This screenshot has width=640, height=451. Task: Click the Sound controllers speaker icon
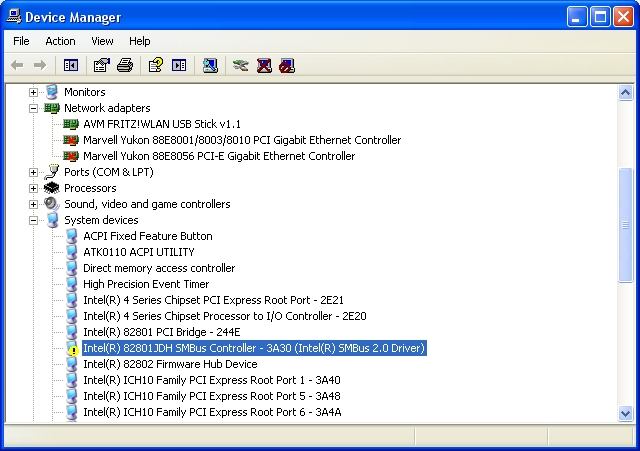tap(52, 204)
